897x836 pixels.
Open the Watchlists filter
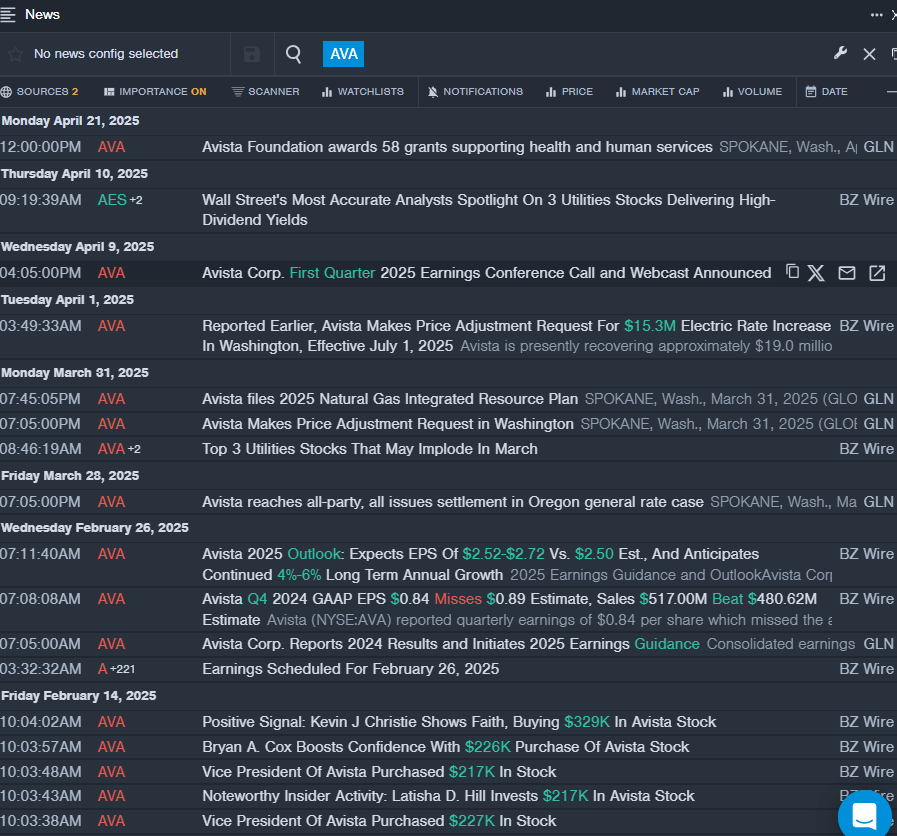363,92
